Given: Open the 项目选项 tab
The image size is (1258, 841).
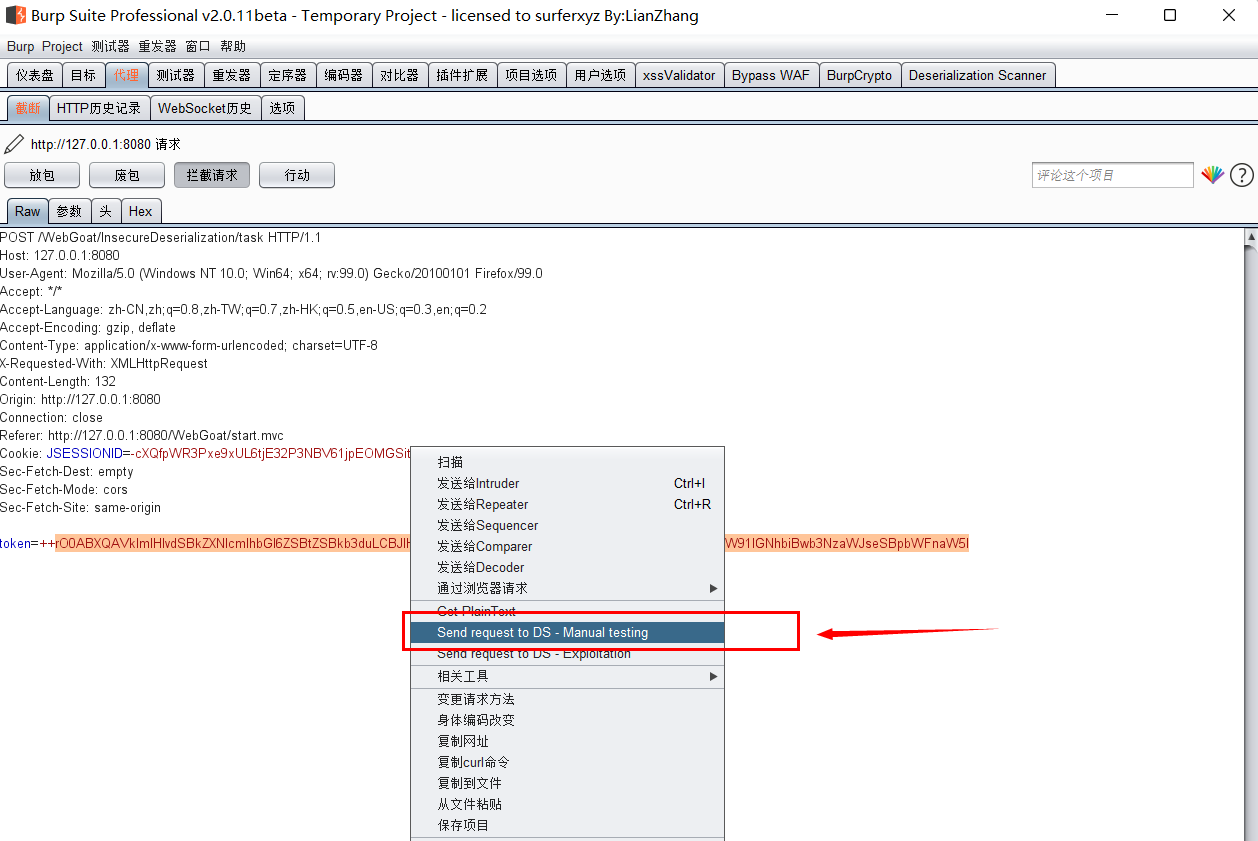Looking at the screenshot, I should click(531, 75).
